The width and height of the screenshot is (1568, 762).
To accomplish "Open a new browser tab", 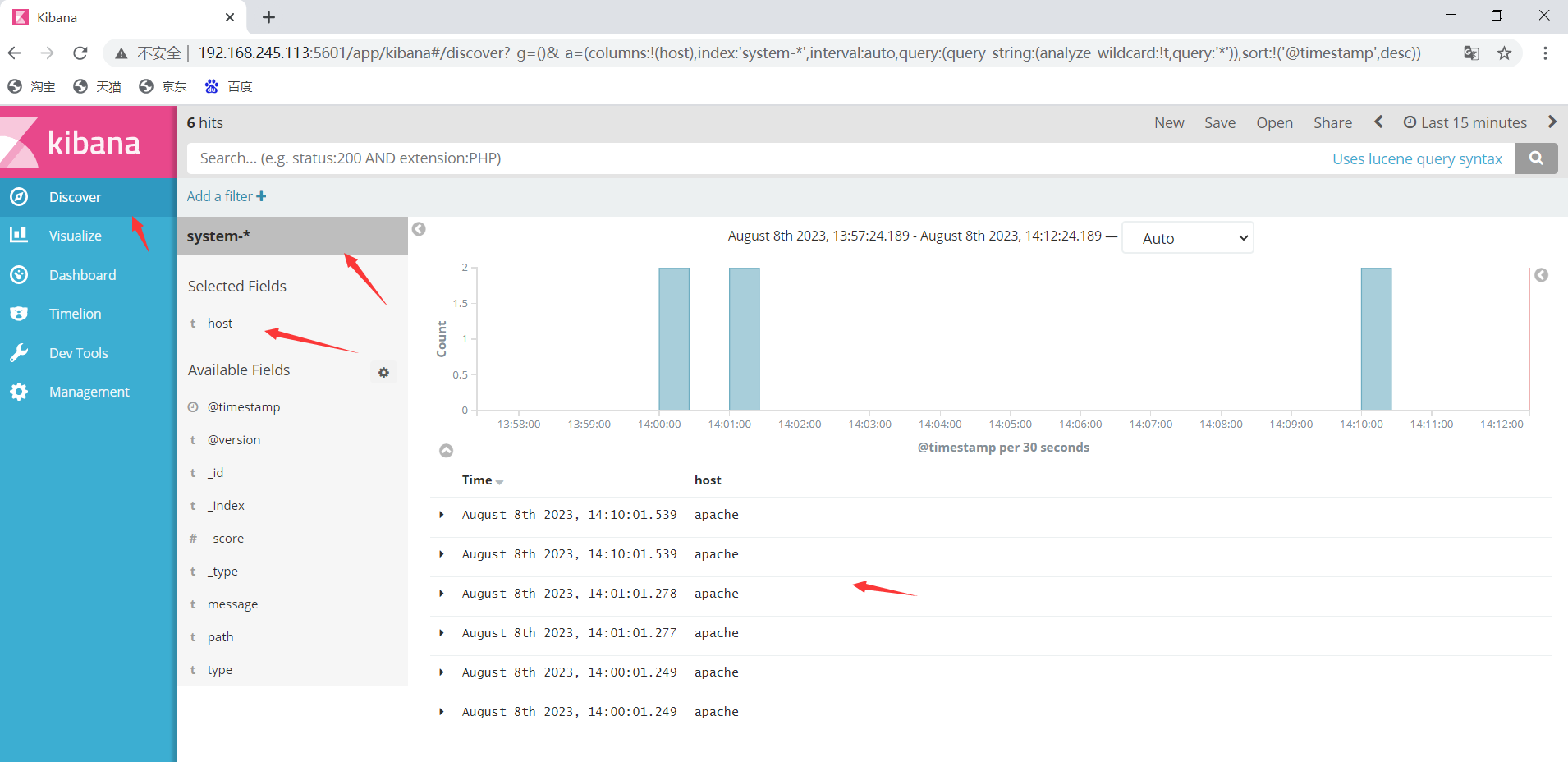I will click(268, 17).
